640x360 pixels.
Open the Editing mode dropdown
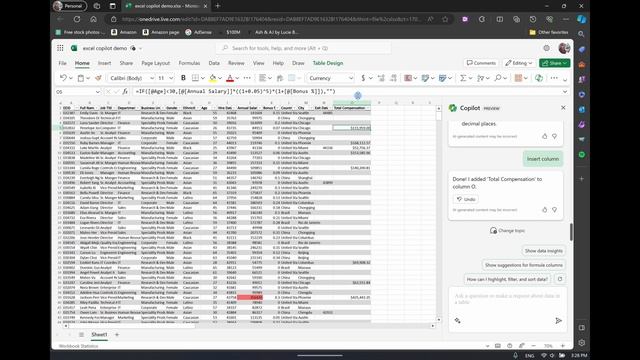click(518, 63)
